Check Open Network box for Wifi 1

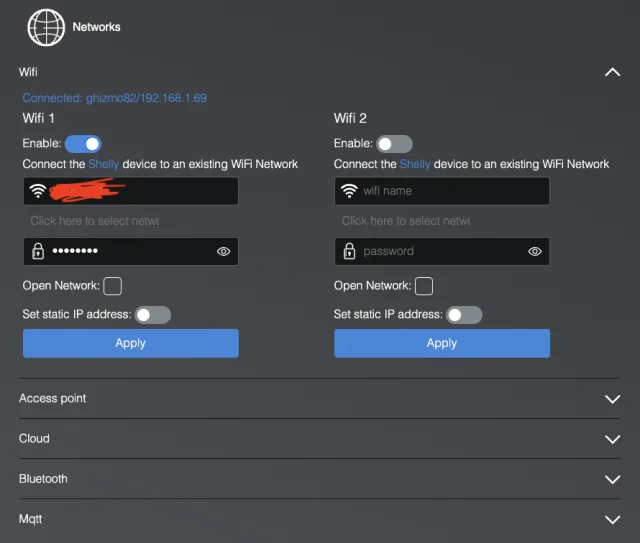113,287
